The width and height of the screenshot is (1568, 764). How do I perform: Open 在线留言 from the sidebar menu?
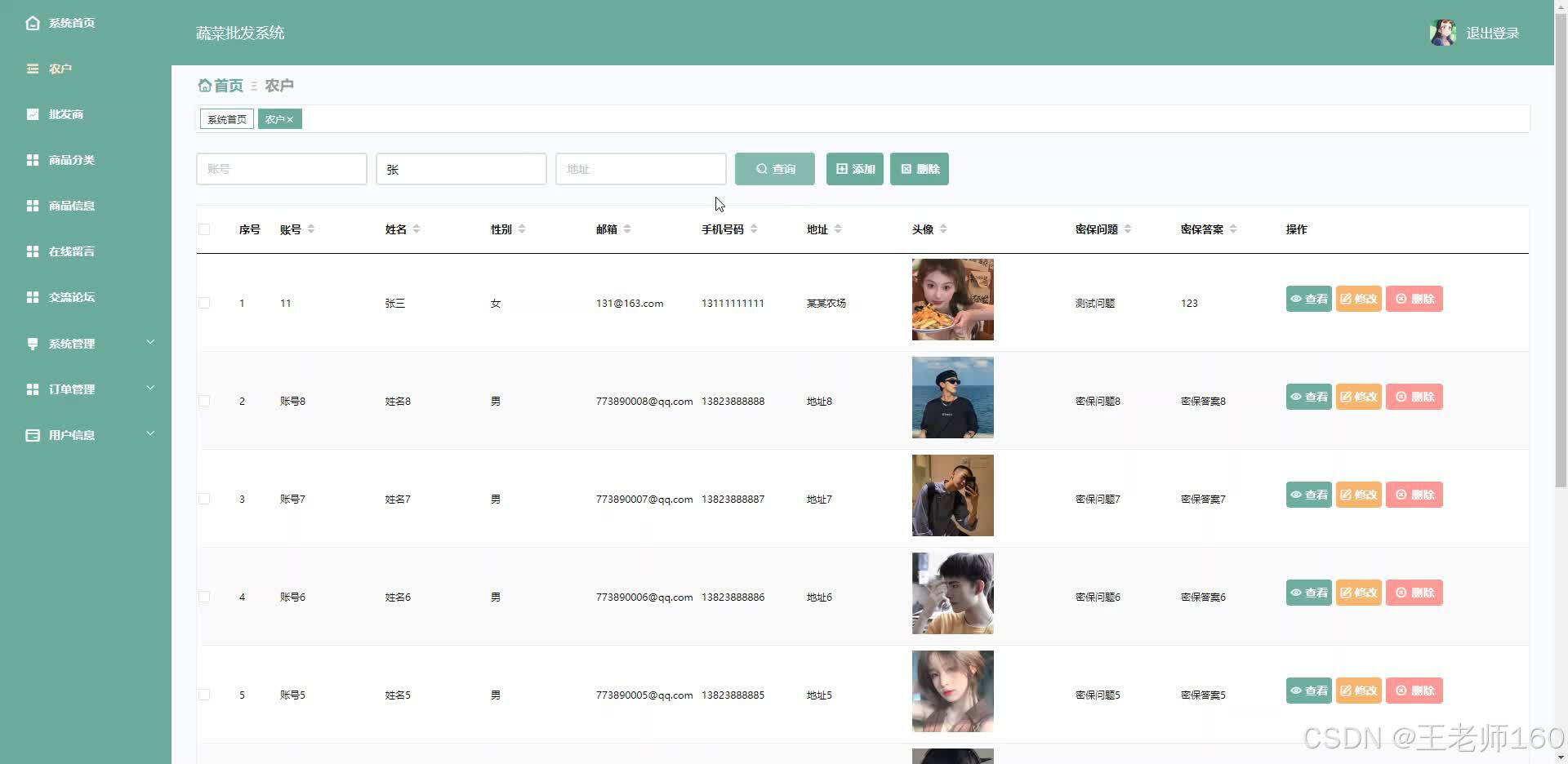click(x=72, y=251)
